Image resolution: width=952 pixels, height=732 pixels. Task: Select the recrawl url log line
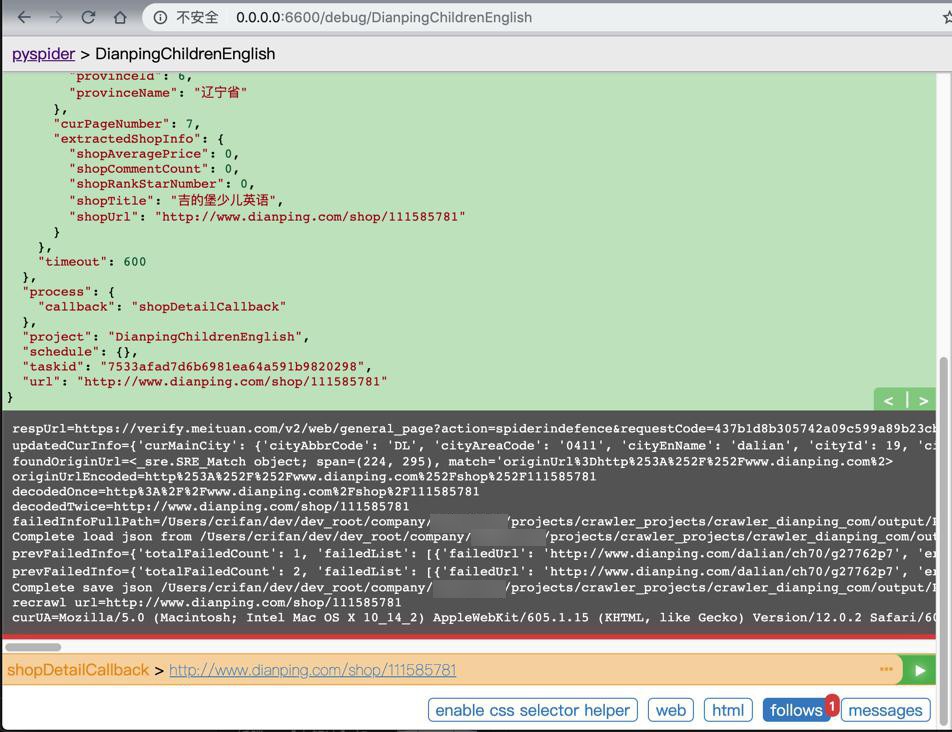pyautogui.click(x=206, y=603)
